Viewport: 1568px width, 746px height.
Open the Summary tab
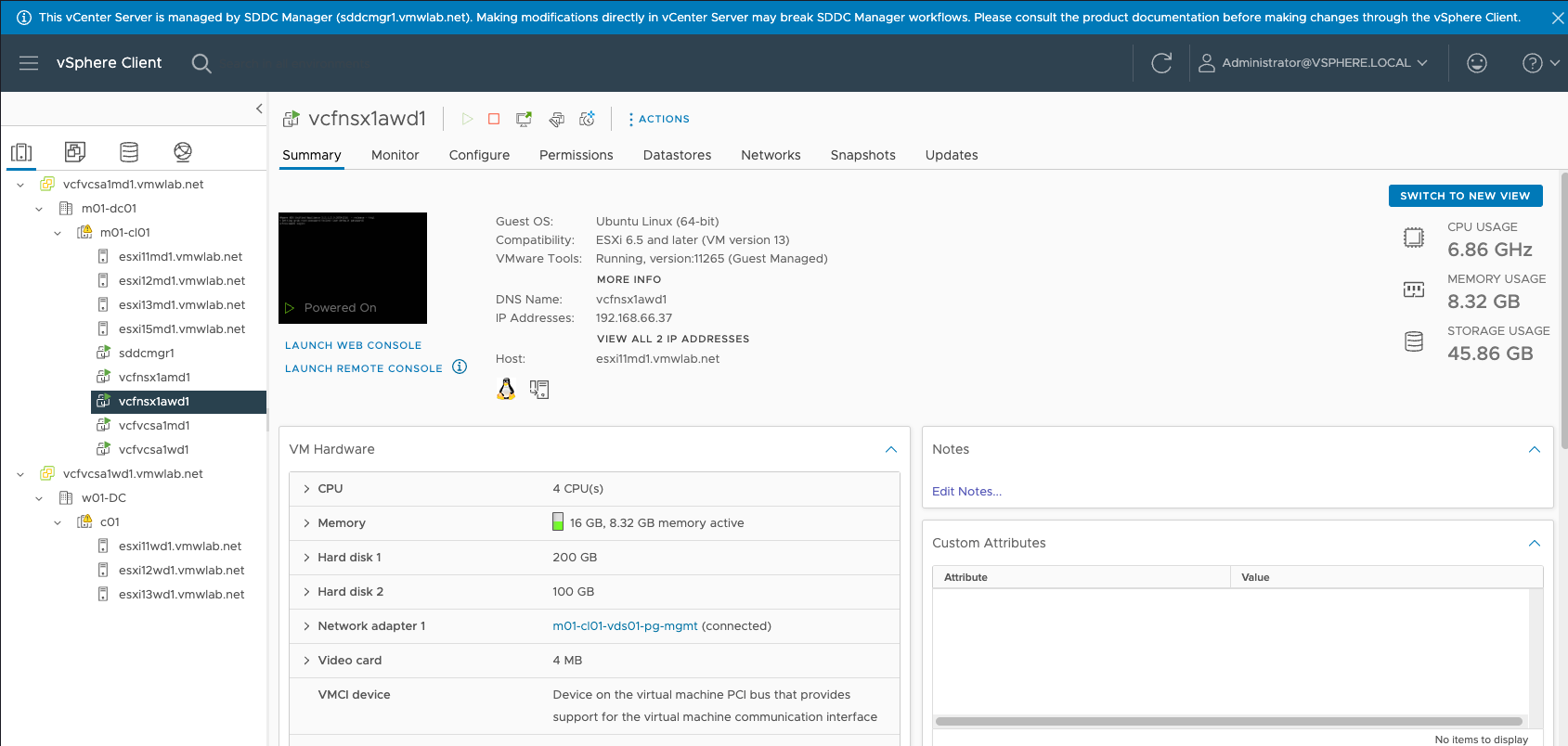[312, 155]
